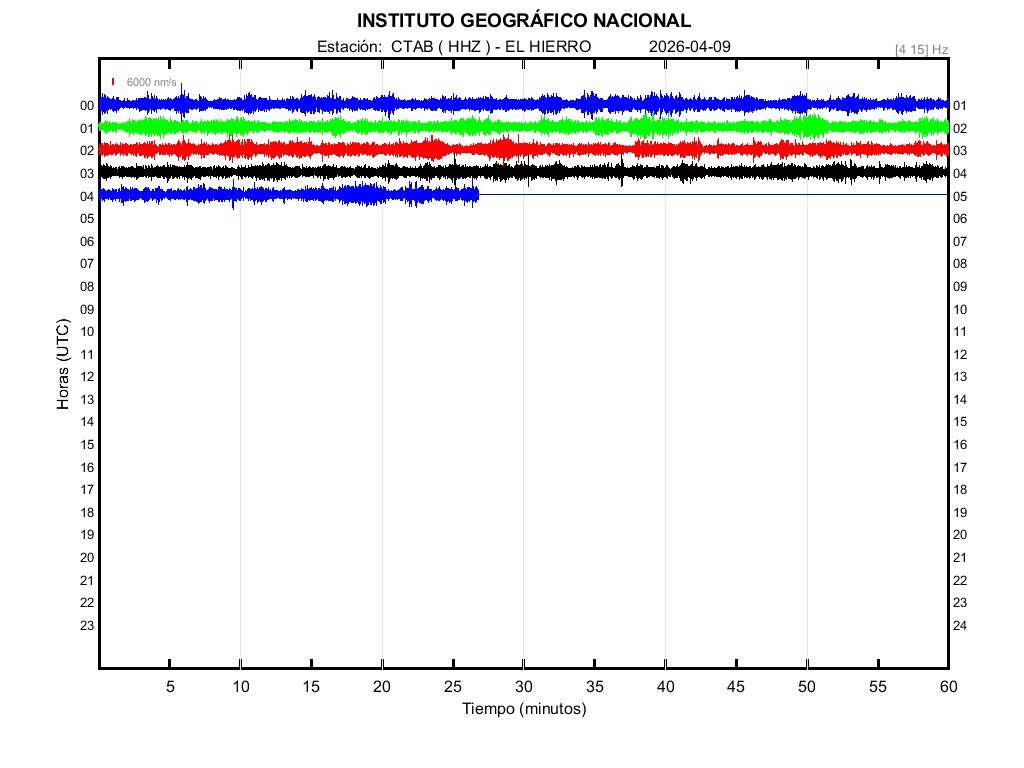The image size is (1024, 768).
Task: Click hour label 09 on left axis
Action: [87, 309]
